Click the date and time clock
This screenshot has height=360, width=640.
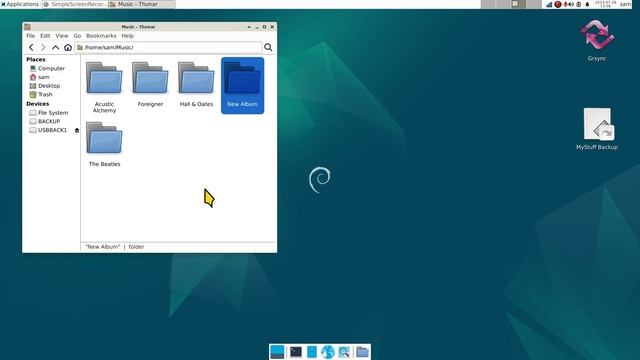pyautogui.click(x=605, y=4)
